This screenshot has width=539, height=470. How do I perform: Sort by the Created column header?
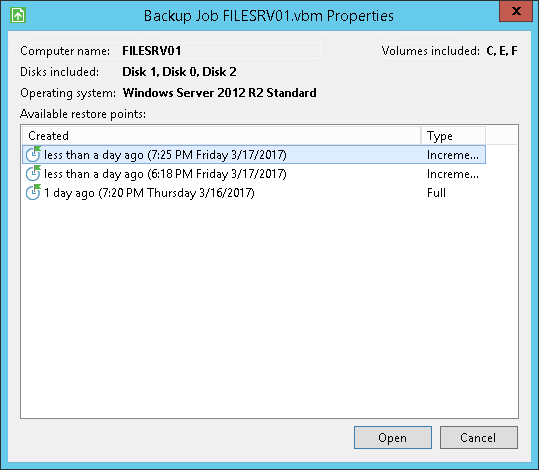pyautogui.click(x=222, y=136)
